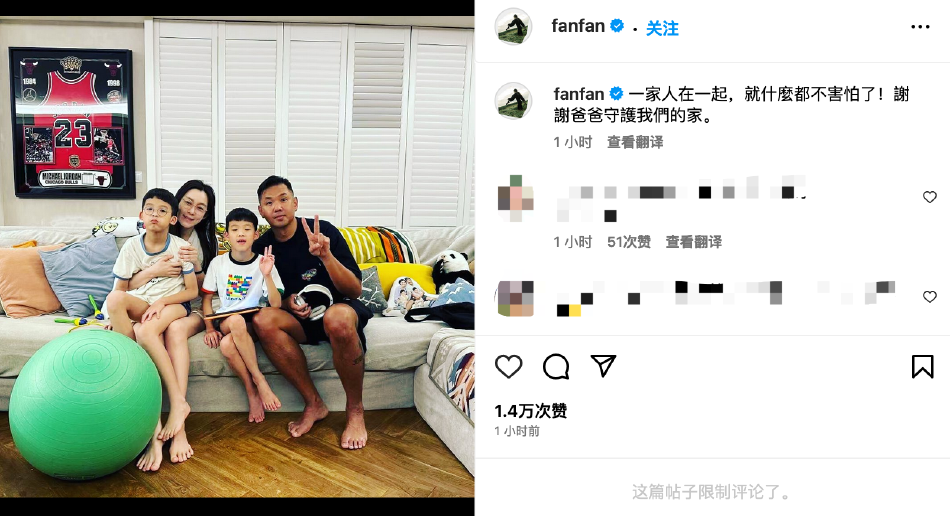The image size is (950, 516).
Task: Like the second comment with heart
Action: 929,296
